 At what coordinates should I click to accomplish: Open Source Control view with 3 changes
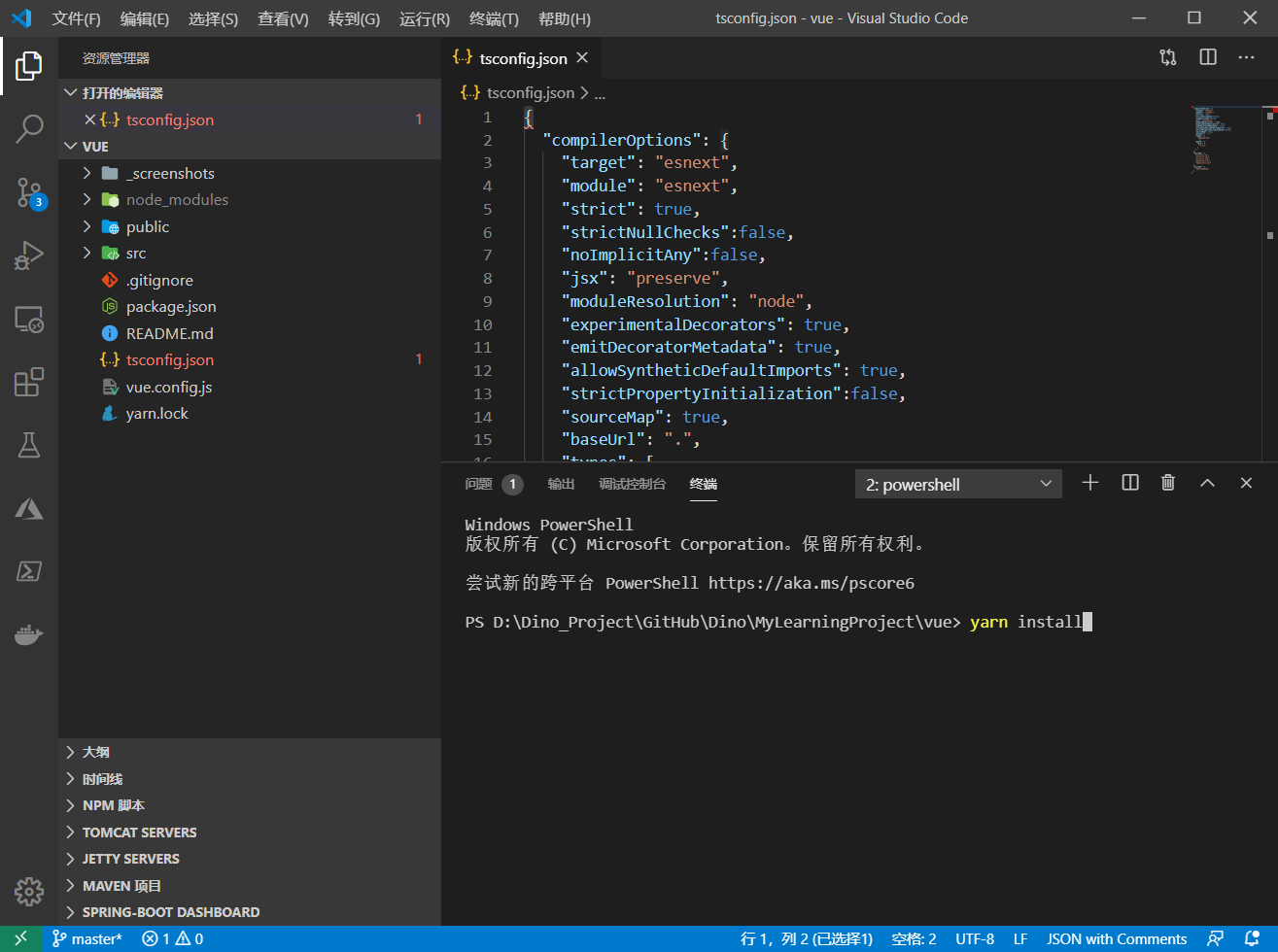29,192
